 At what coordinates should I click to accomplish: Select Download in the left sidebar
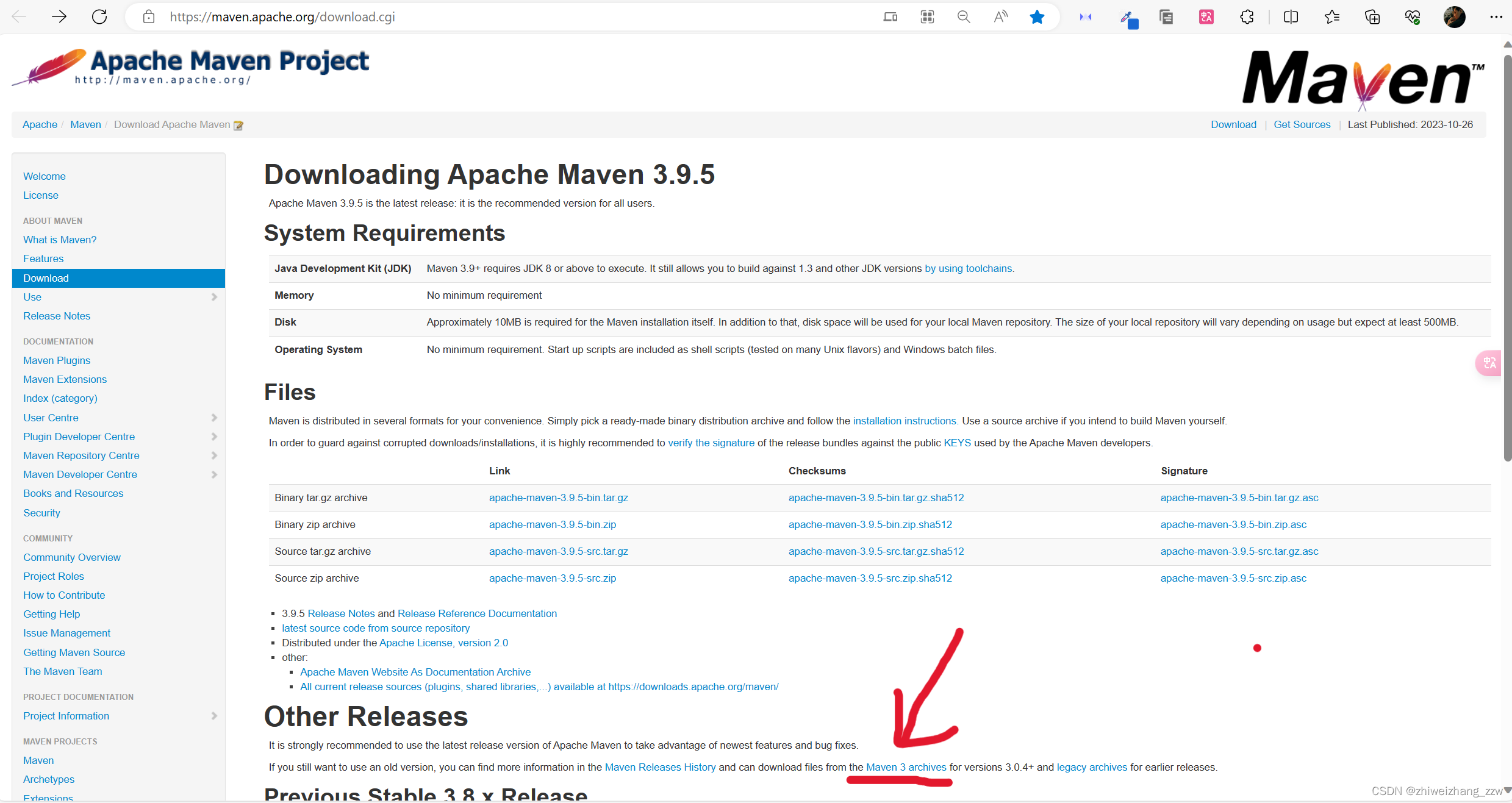pyautogui.click(x=46, y=278)
